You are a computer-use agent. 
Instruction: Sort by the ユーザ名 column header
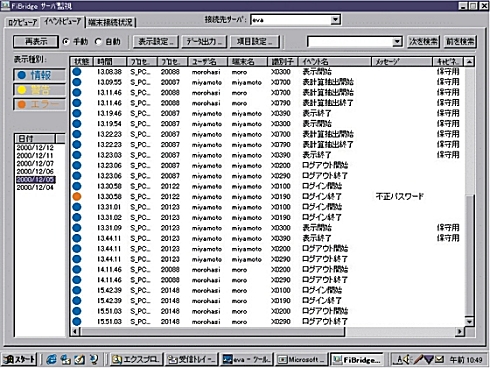(208, 62)
